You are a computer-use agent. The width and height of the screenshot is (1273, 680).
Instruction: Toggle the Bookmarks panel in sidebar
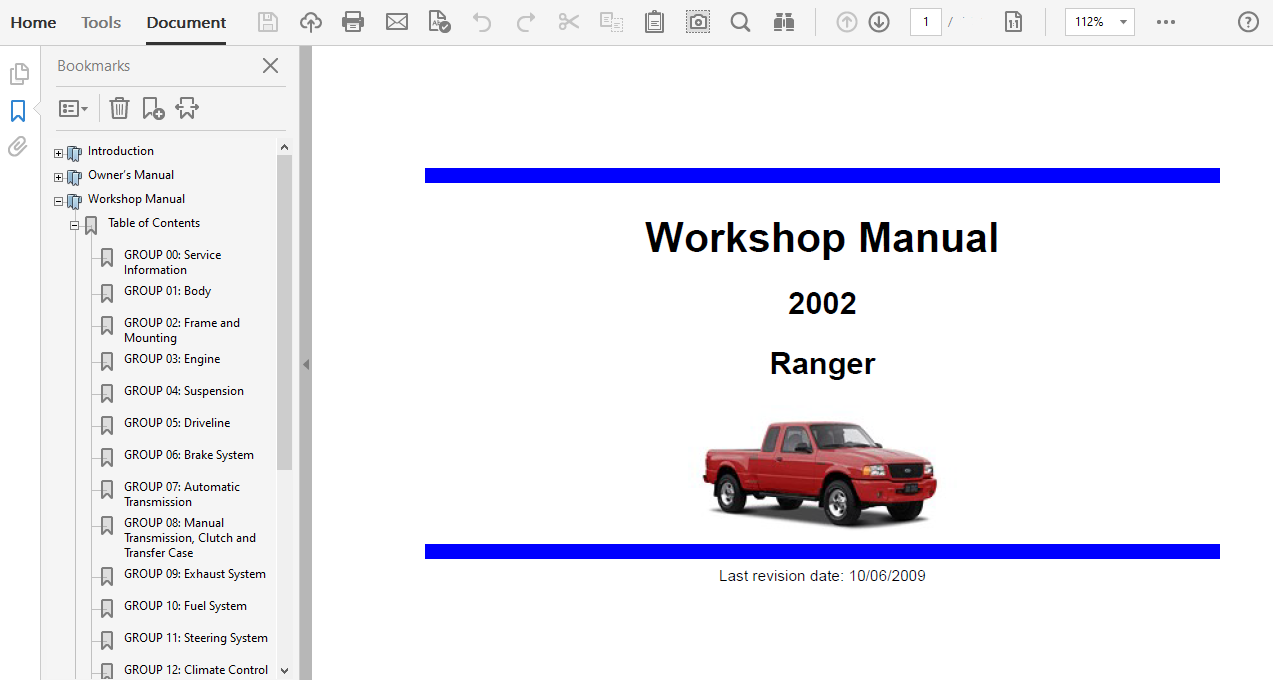[18, 111]
